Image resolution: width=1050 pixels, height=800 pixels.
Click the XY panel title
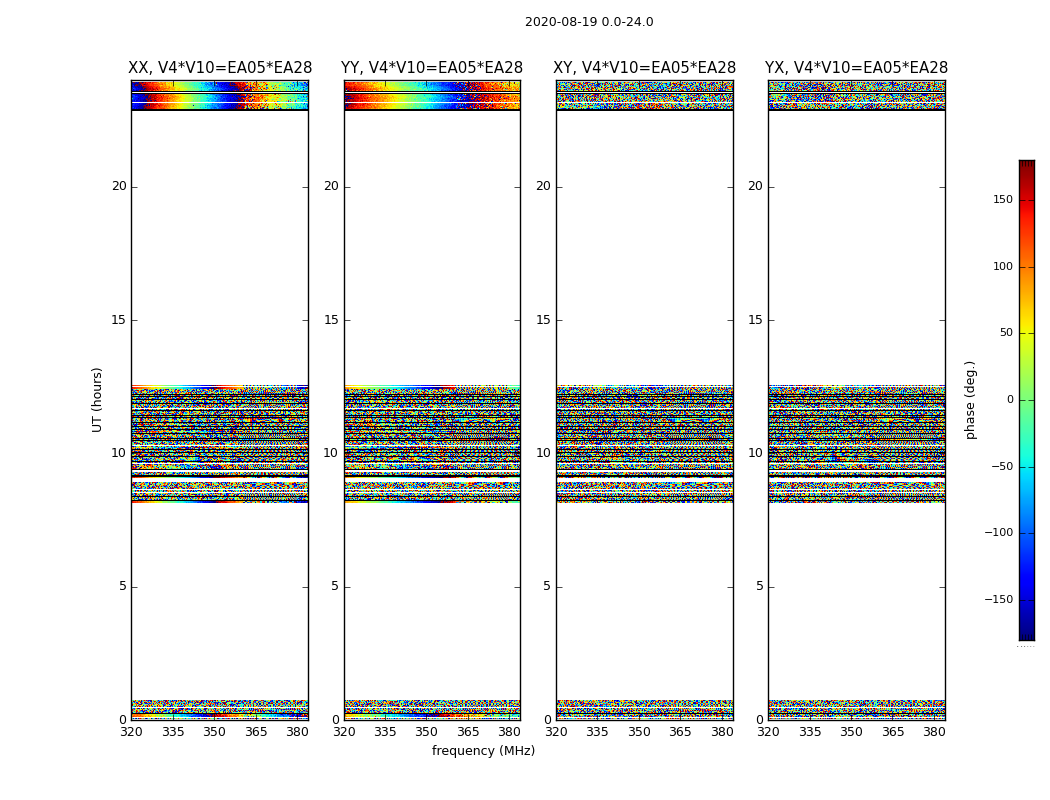645,68
